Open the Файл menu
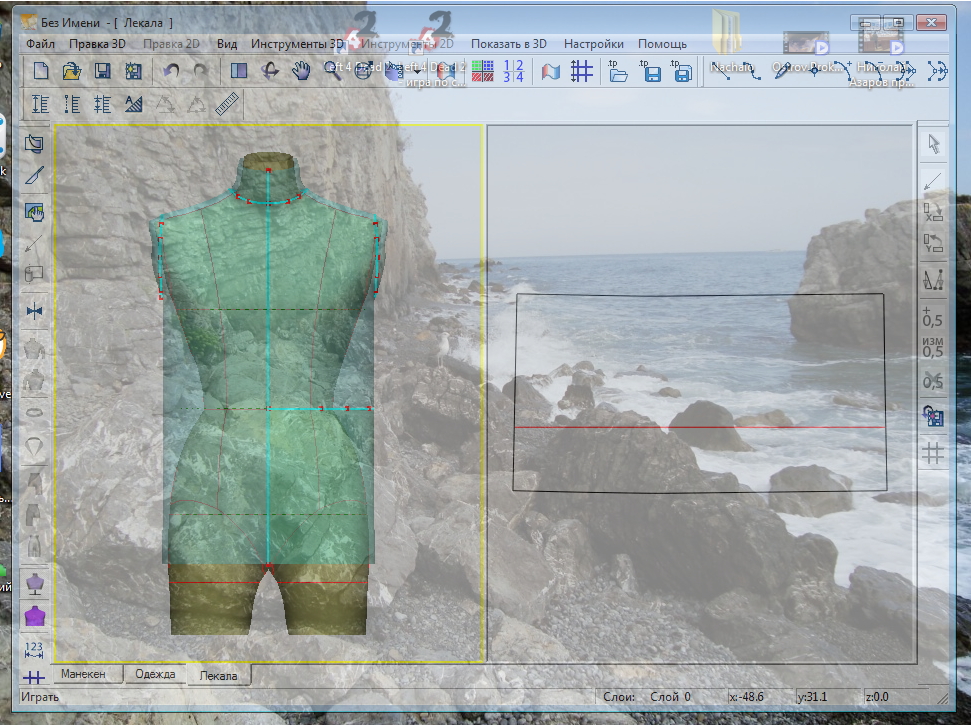 click(x=41, y=44)
